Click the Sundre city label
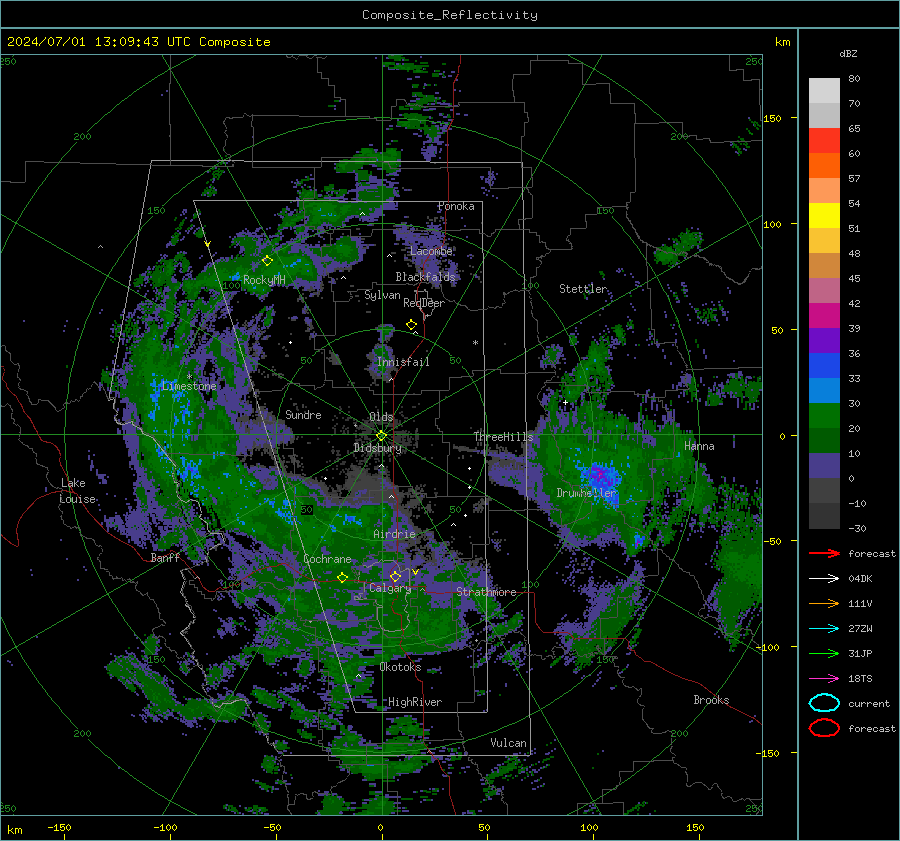This screenshot has height=841, width=900. [303, 415]
